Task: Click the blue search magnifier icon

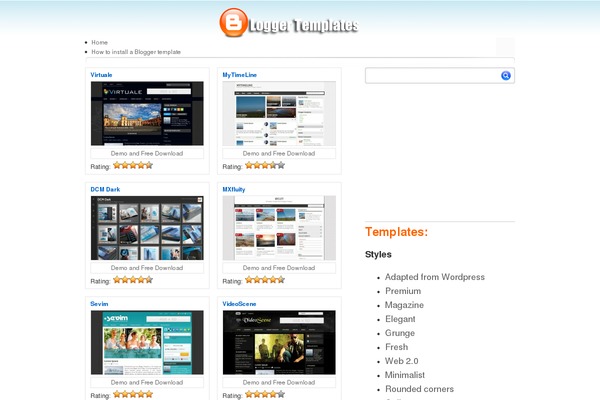Action: pos(505,75)
